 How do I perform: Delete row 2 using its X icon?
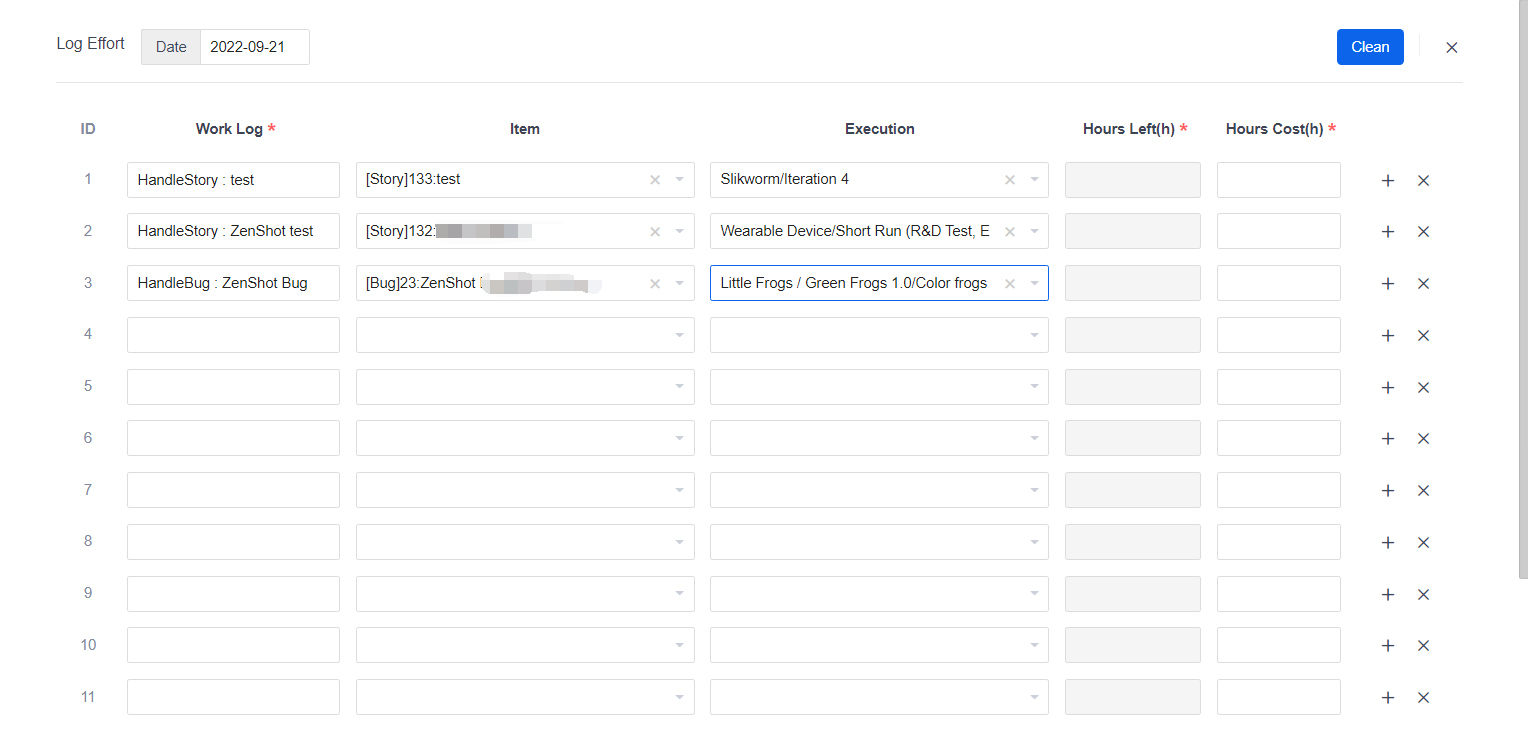1423,232
